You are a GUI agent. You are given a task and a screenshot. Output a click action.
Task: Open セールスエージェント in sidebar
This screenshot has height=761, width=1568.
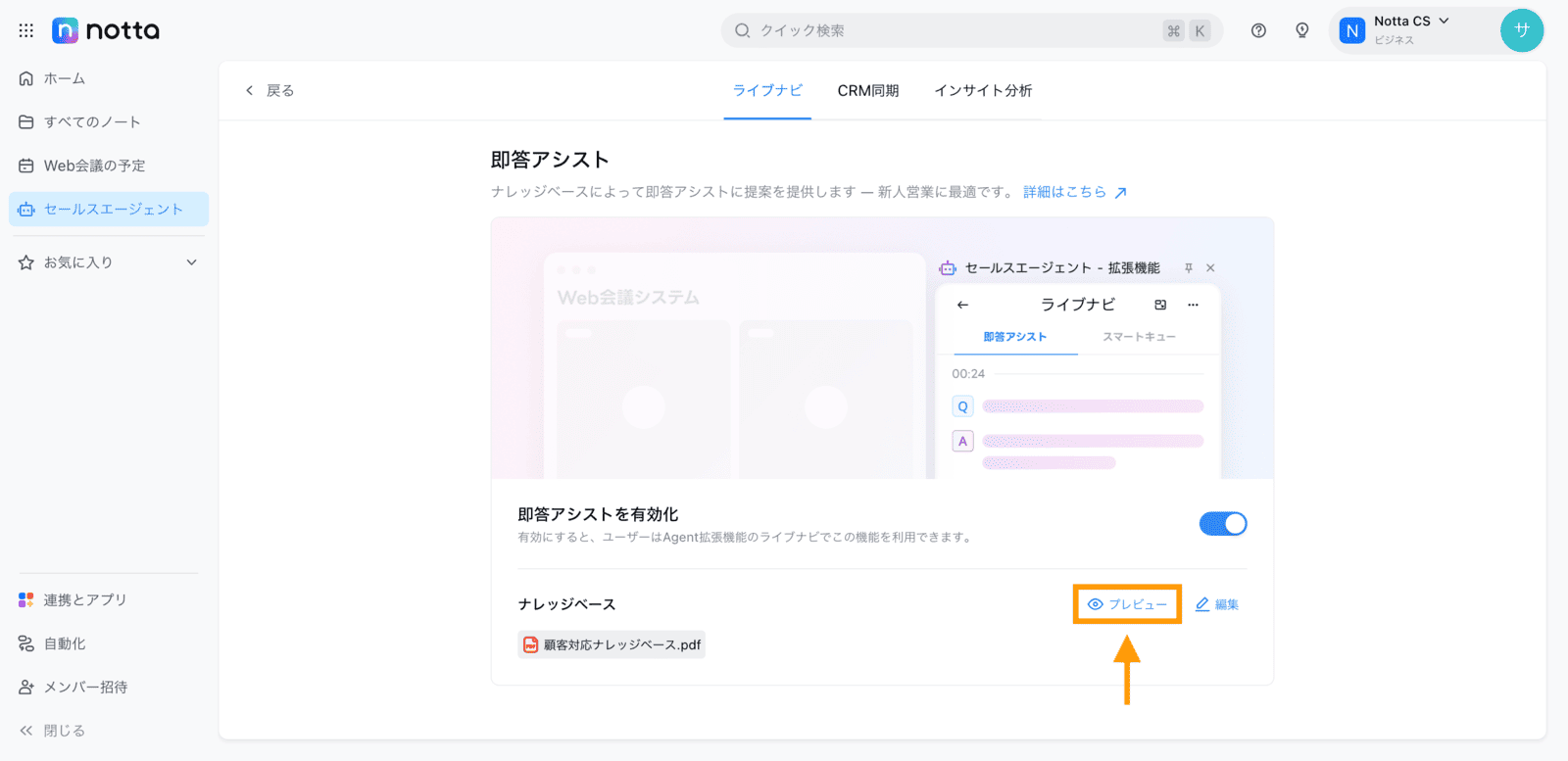point(109,209)
